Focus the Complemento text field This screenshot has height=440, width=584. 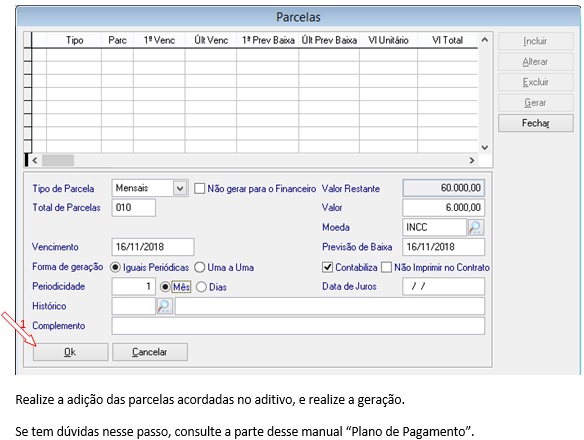[x=298, y=326]
